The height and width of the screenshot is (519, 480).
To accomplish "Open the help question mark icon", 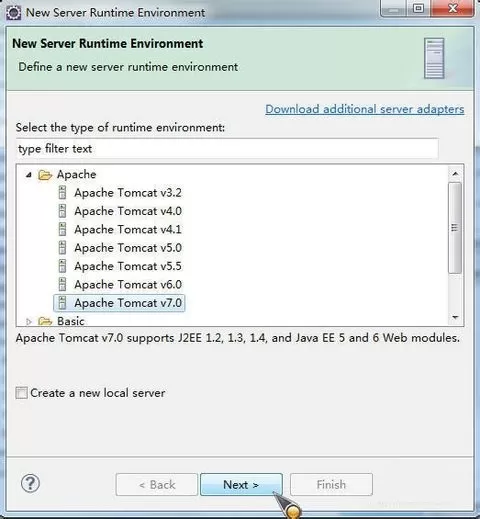I will tap(30, 483).
